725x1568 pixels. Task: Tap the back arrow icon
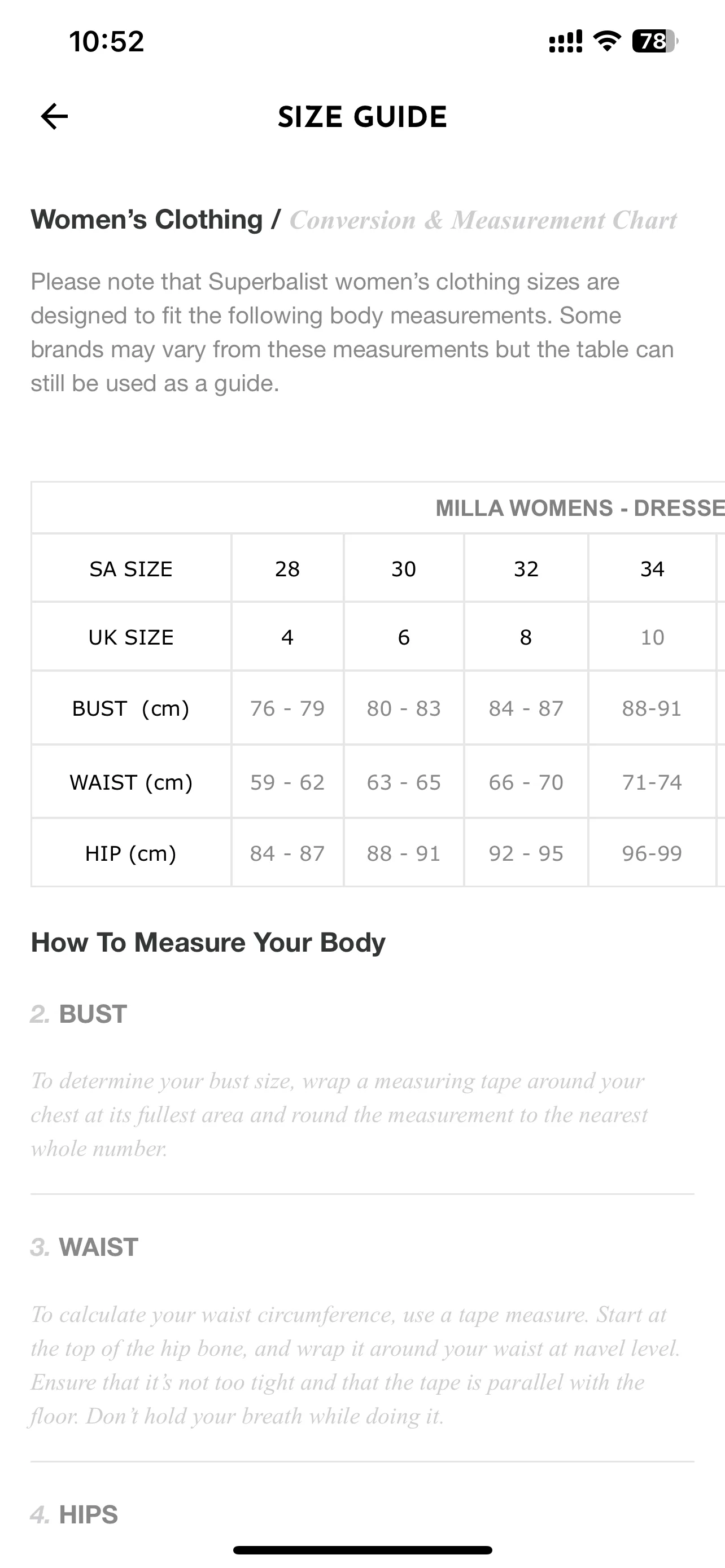pos(54,116)
